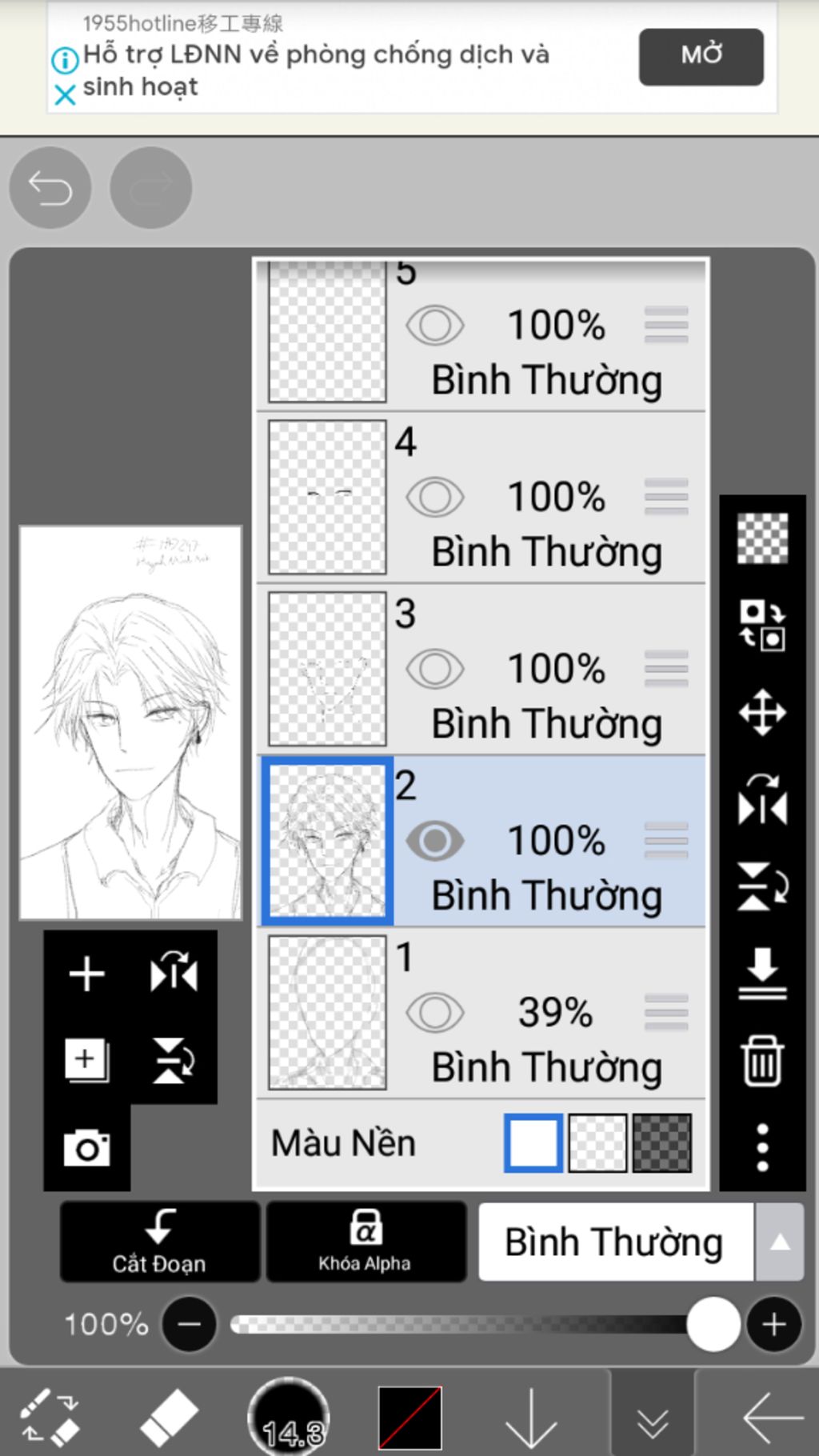This screenshot has width=819, height=1456.
Task: Tap the trash icon to delete layer
Action: pos(762,1061)
